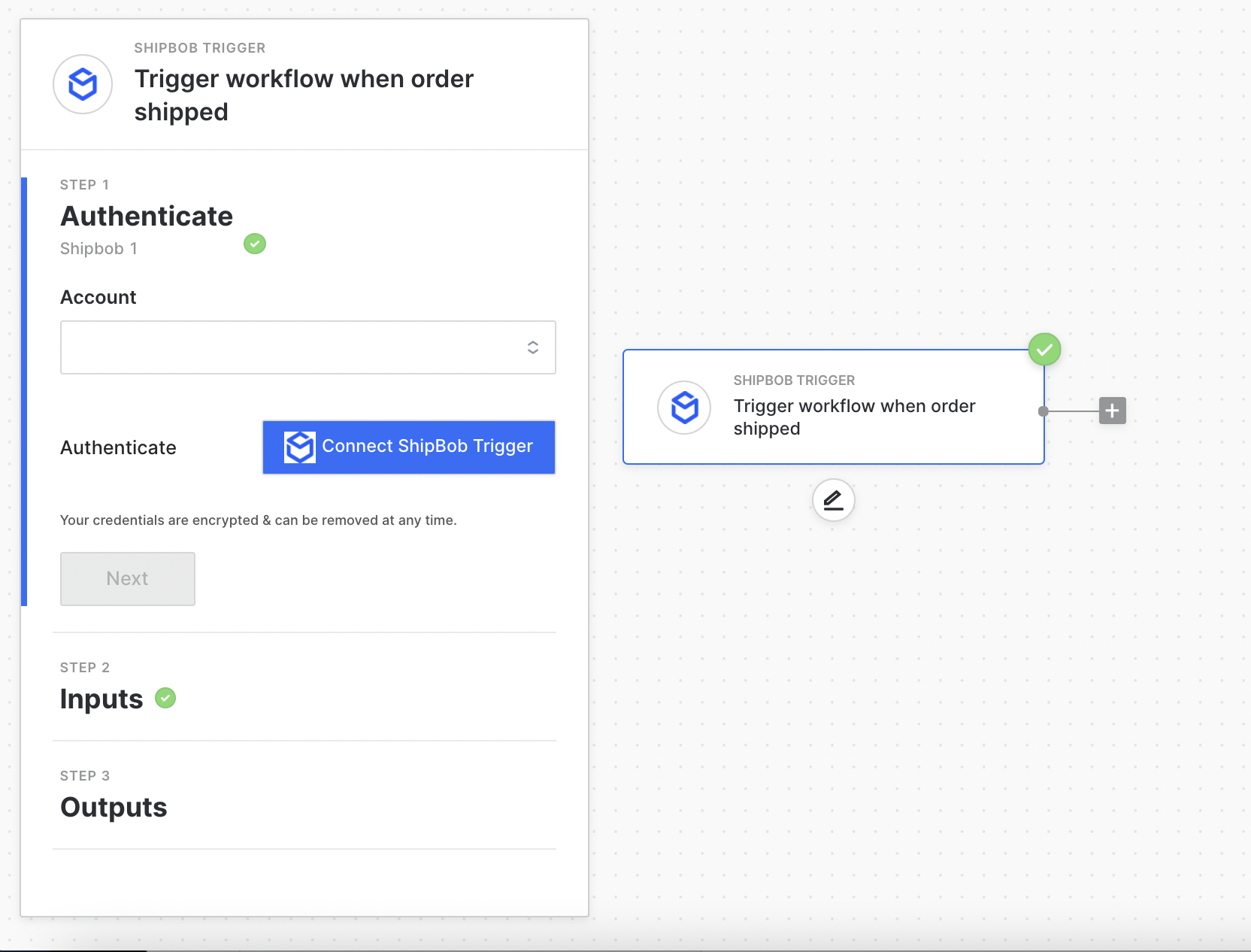Click the ShipBob logo inside the canvas node
This screenshot has width=1251, height=952.
pyautogui.click(x=684, y=408)
